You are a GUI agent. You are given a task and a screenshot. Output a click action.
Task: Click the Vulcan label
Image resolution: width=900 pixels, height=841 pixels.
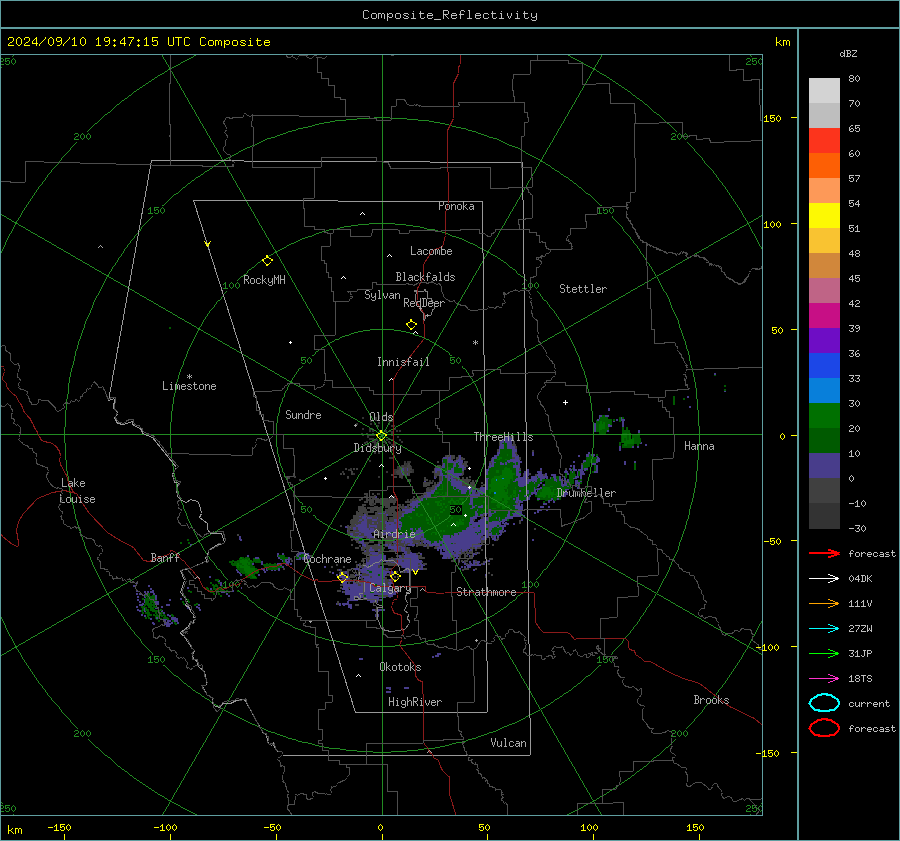[x=508, y=743]
